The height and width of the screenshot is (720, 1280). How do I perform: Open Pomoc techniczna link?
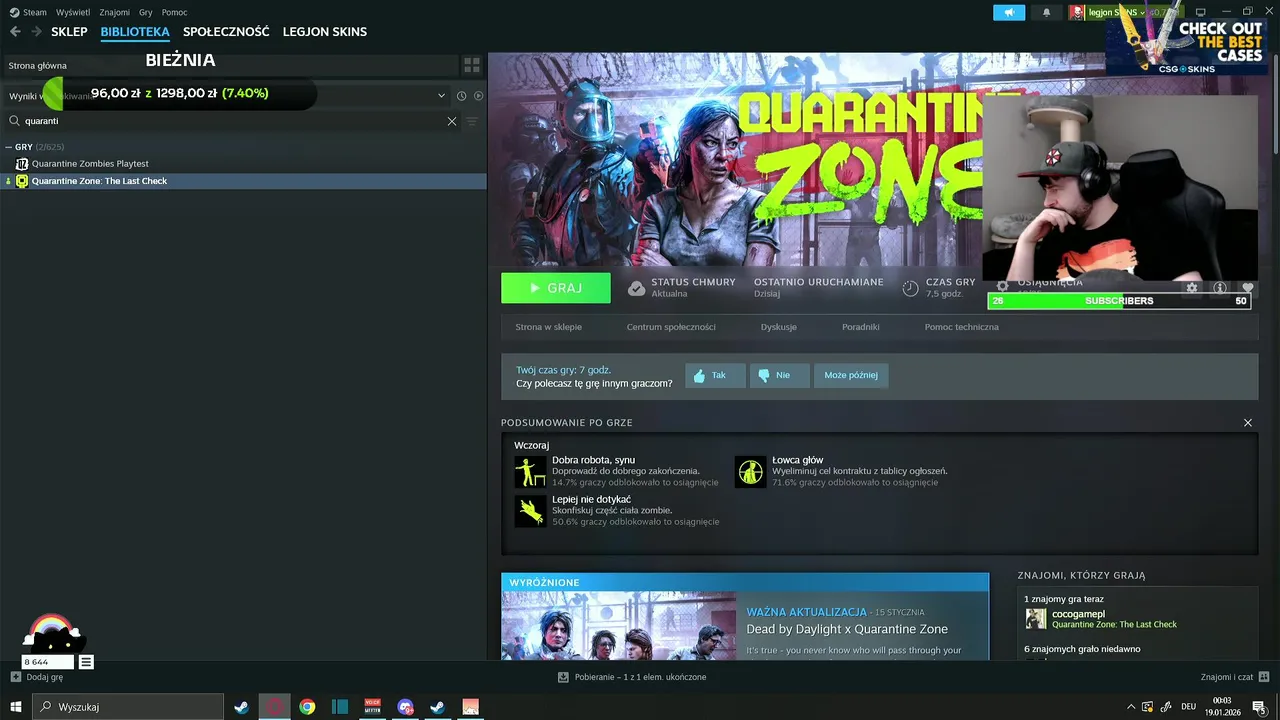[962, 327]
